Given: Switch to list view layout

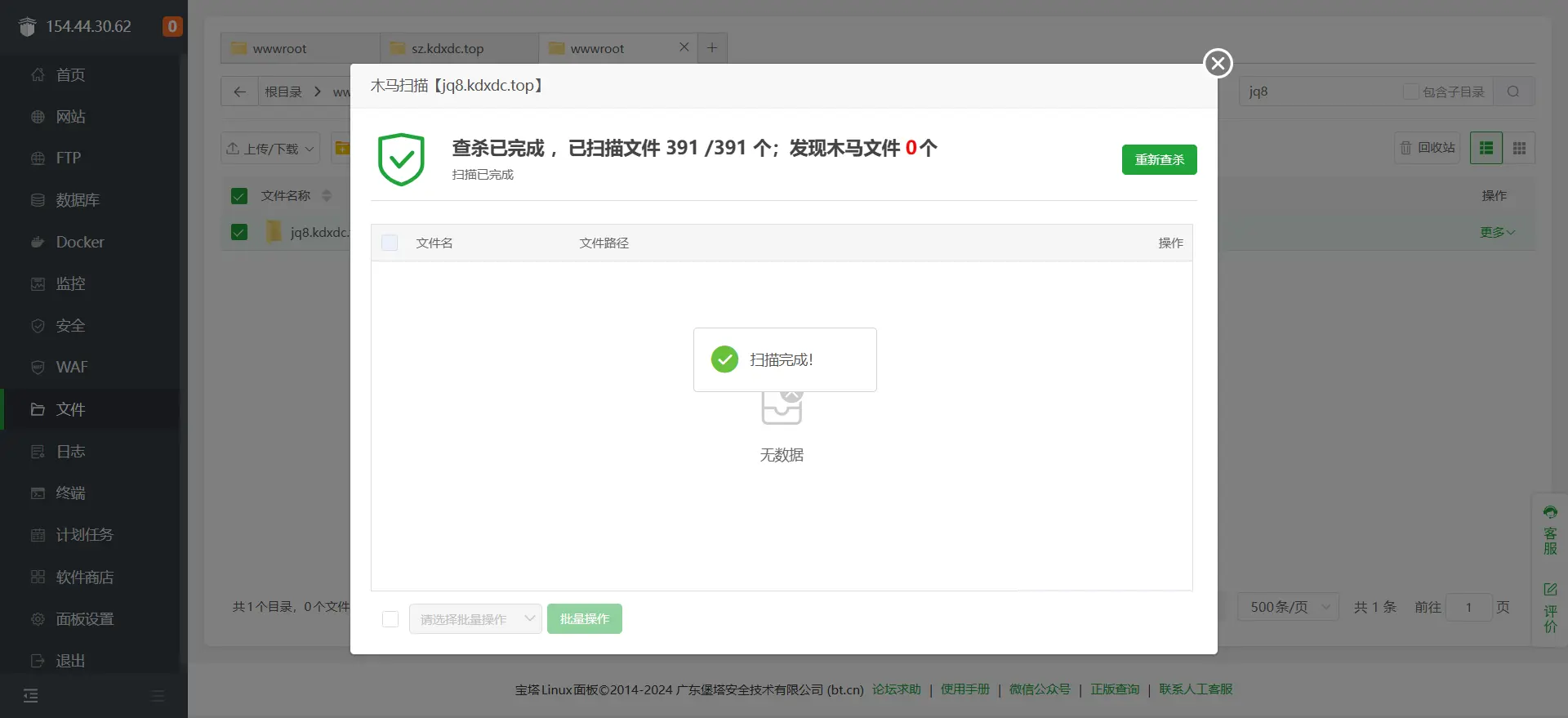Looking at the screenshot, I should (x=1486, y=148).
